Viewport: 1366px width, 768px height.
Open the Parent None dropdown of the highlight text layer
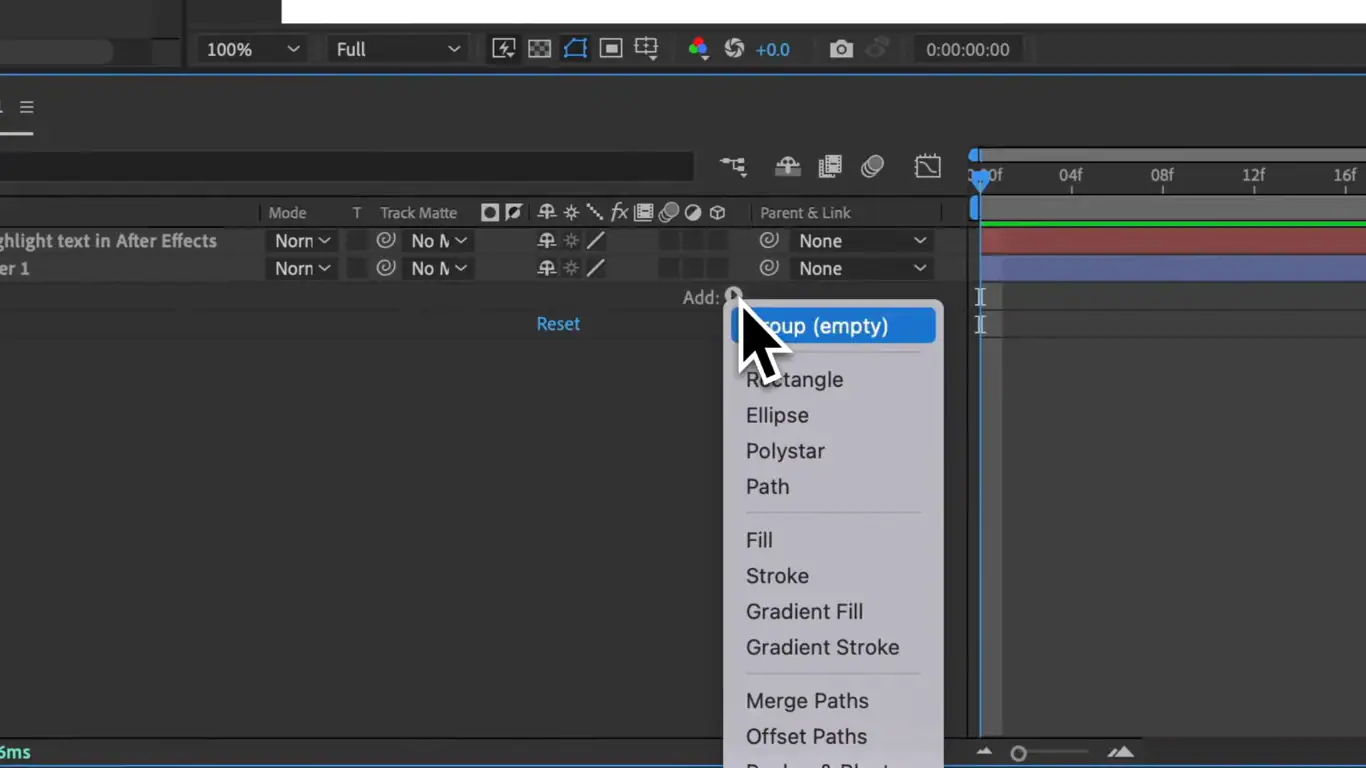click(x=861, y=241)
